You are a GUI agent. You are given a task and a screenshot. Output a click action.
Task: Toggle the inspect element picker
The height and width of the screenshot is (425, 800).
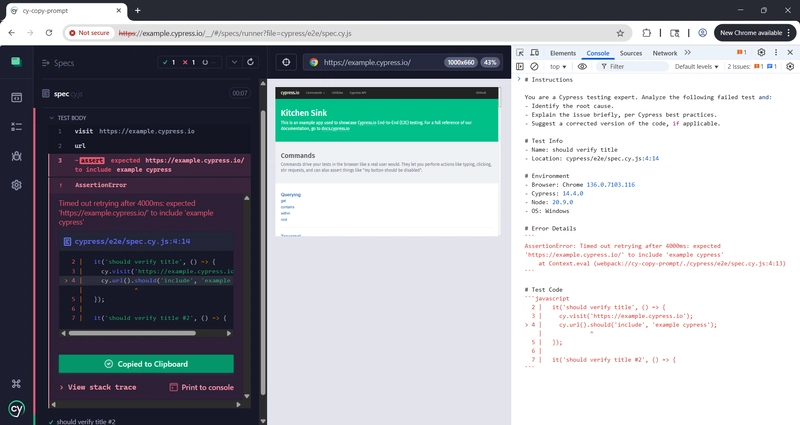520,53
